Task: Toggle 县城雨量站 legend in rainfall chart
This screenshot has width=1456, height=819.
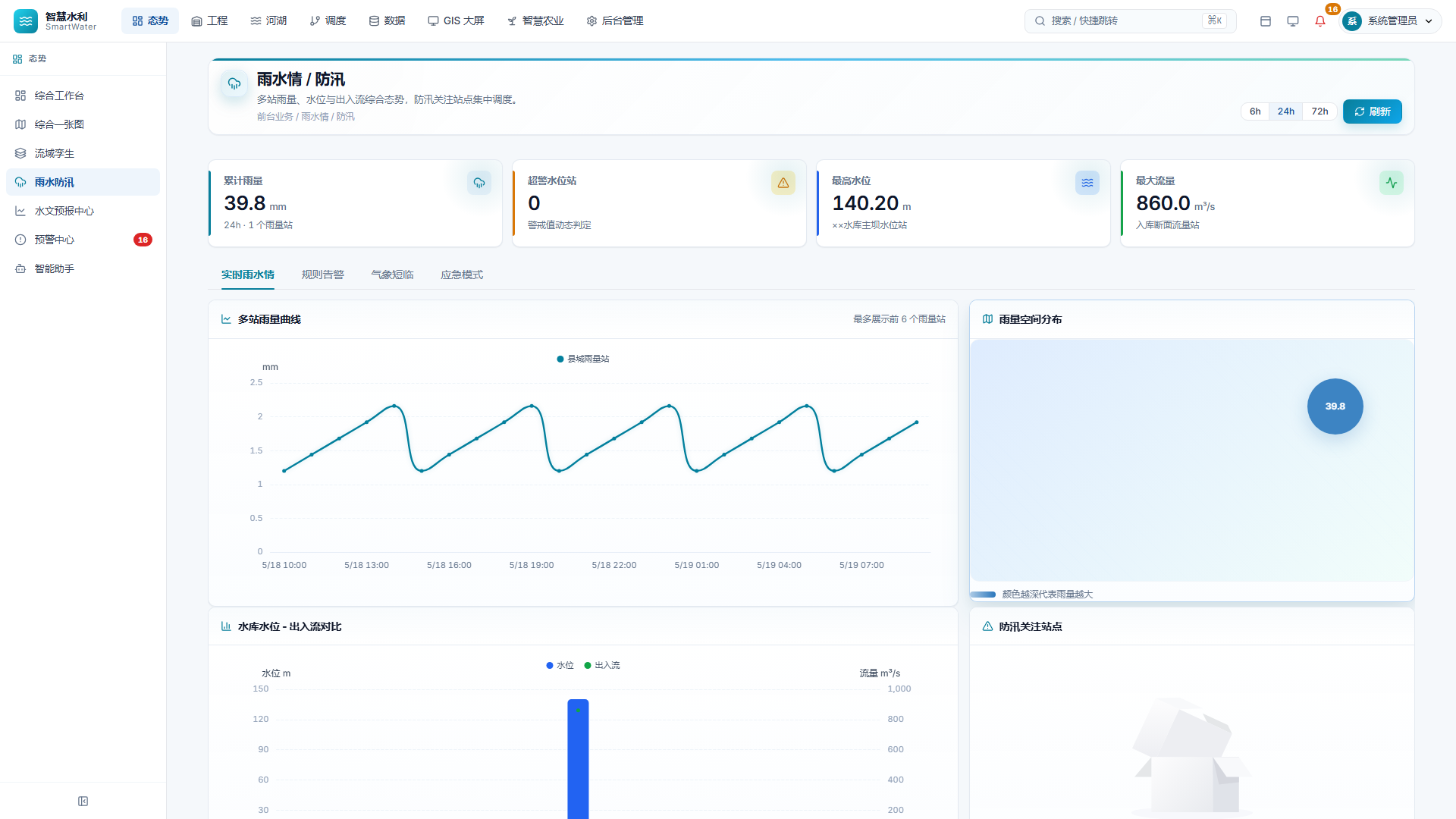Action: [583, 359]
